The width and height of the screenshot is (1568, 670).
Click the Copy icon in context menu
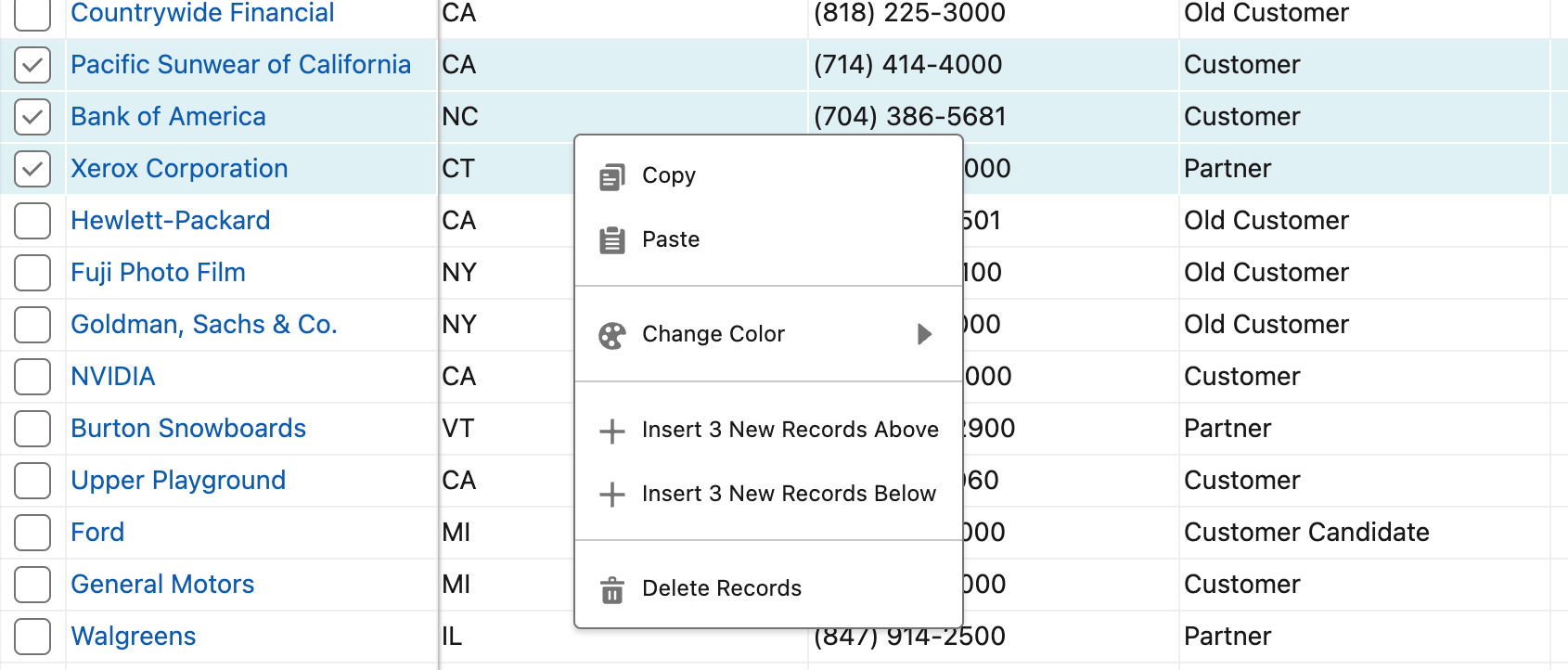tap(611, 176)
